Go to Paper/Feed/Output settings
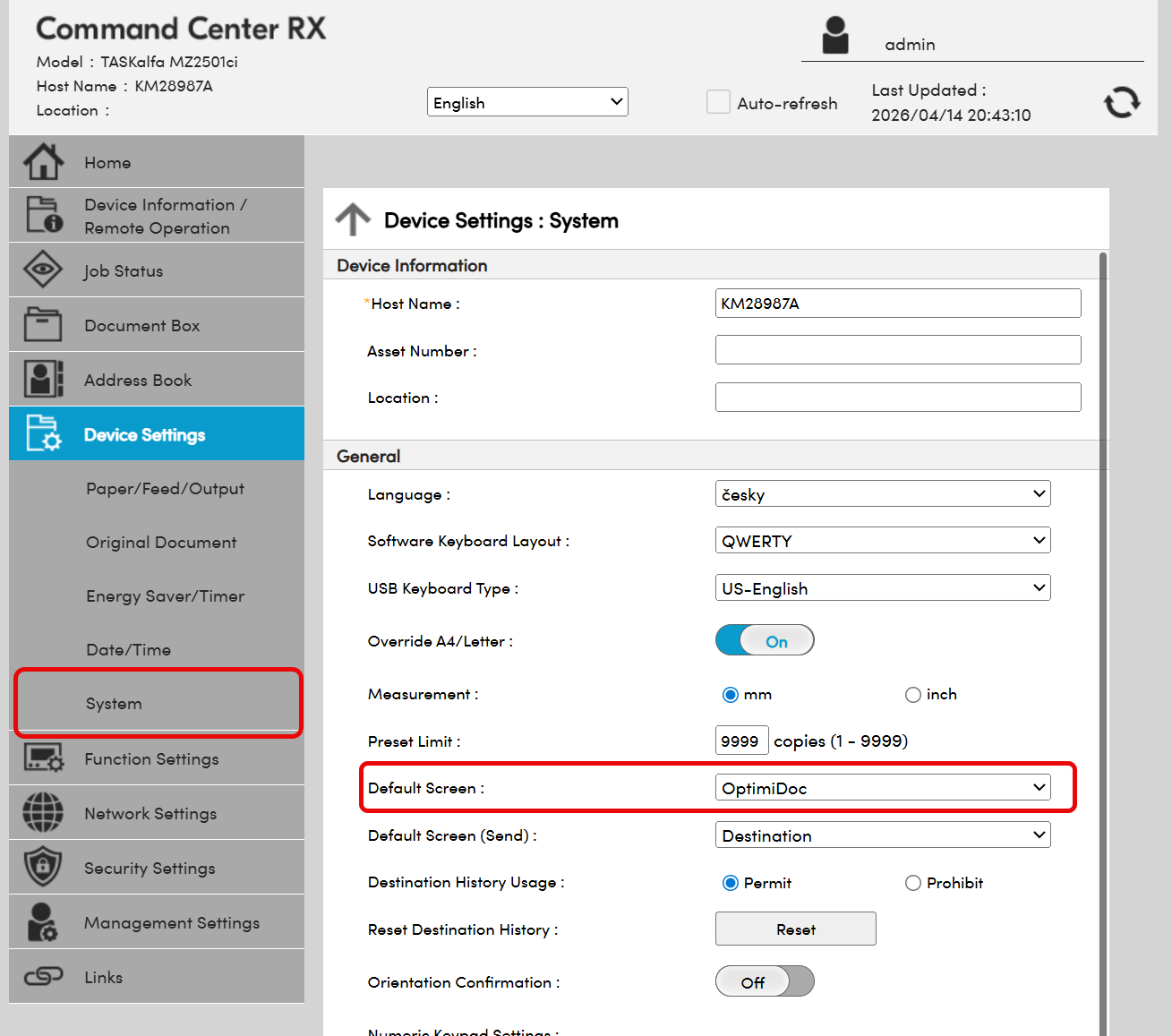Screen dimensions: 1172x1036 click(166, 489)
